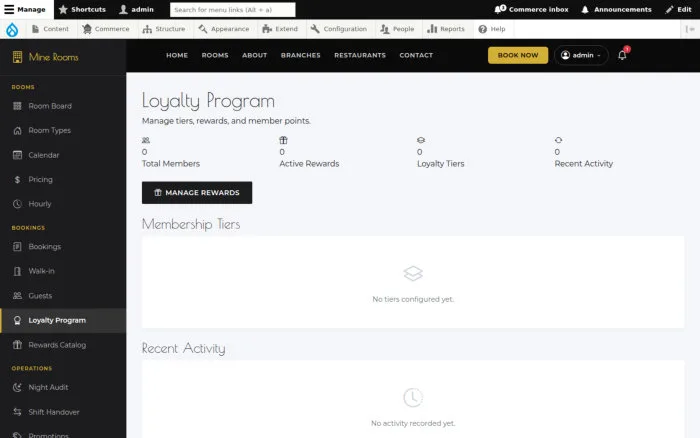Click the Recent Activity refresh icon
700x438 pixels.
558,140
